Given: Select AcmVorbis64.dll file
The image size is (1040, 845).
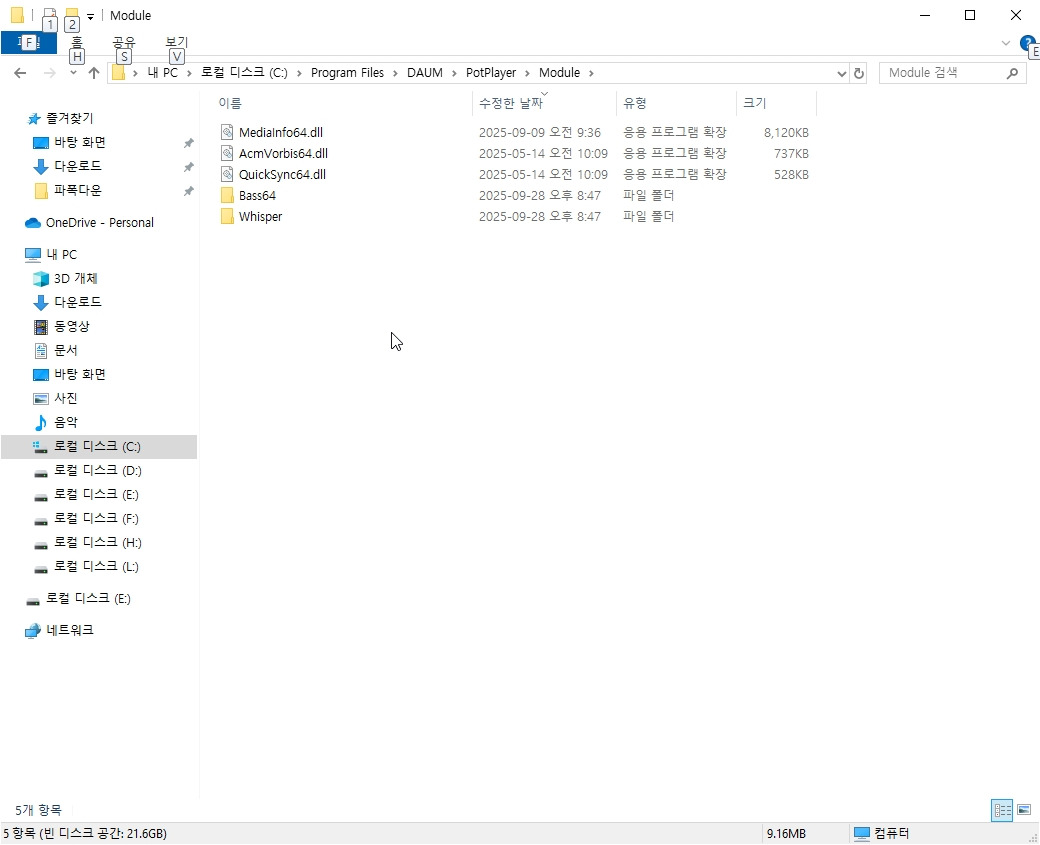Looking at the screenshot, I should point(283,153).
